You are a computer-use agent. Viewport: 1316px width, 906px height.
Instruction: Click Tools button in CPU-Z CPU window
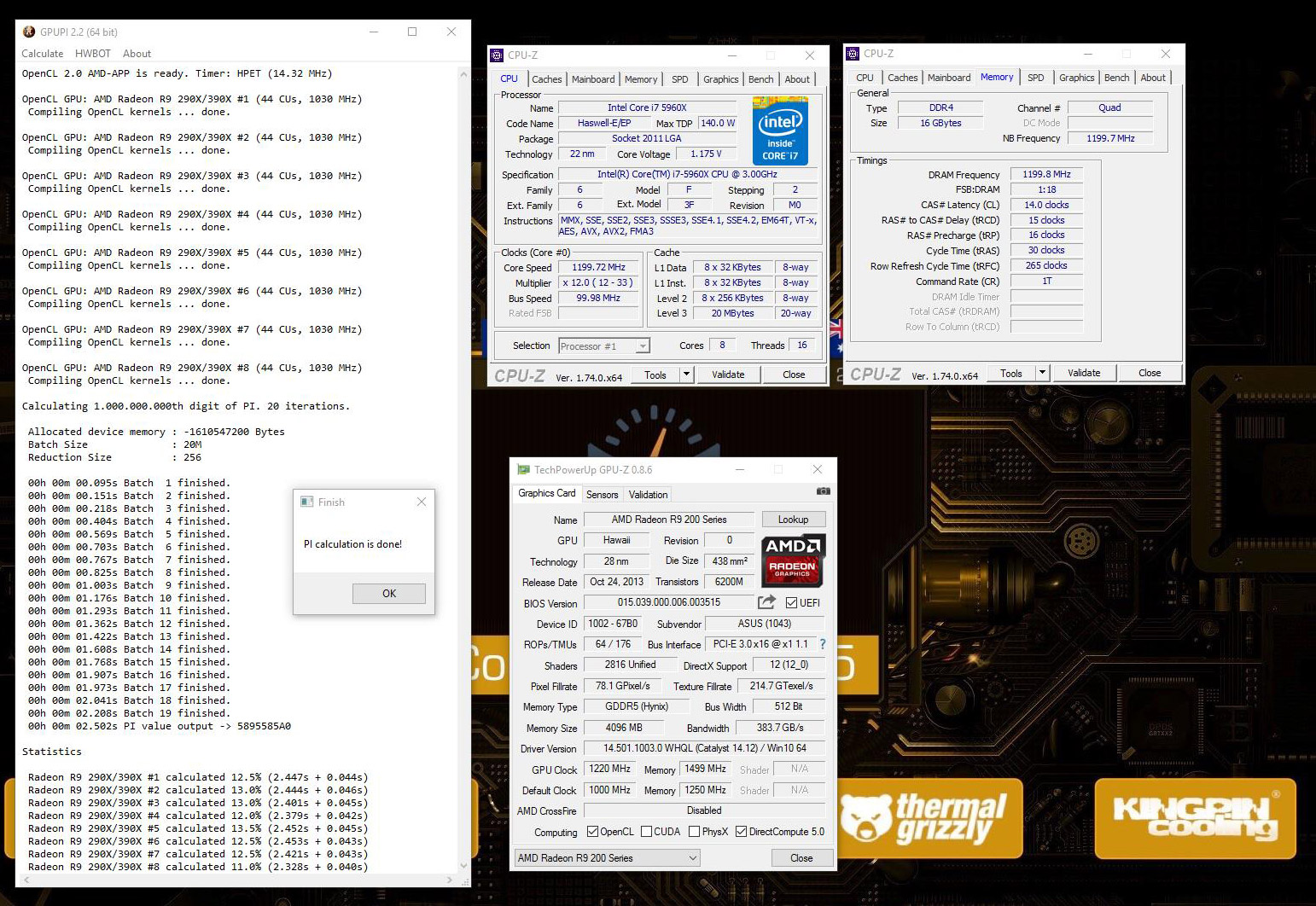(x=655, y=375)
